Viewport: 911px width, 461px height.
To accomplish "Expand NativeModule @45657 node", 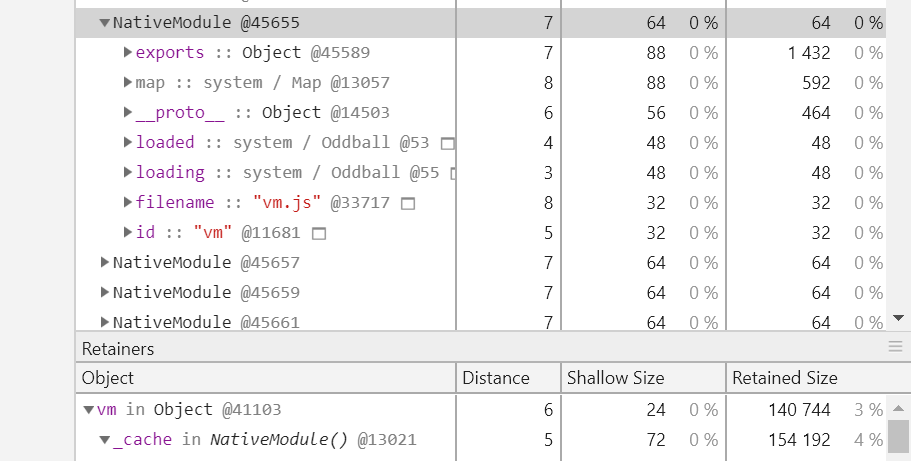I will click(x=105, y=262).
